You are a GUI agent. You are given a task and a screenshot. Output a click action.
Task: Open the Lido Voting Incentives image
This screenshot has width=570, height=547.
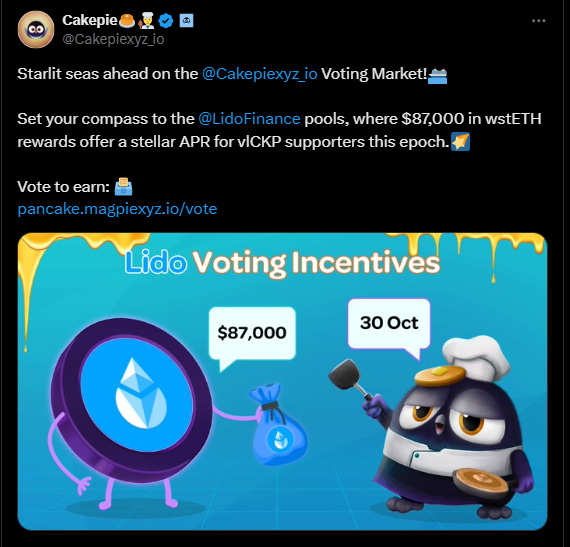pos(282,381)
